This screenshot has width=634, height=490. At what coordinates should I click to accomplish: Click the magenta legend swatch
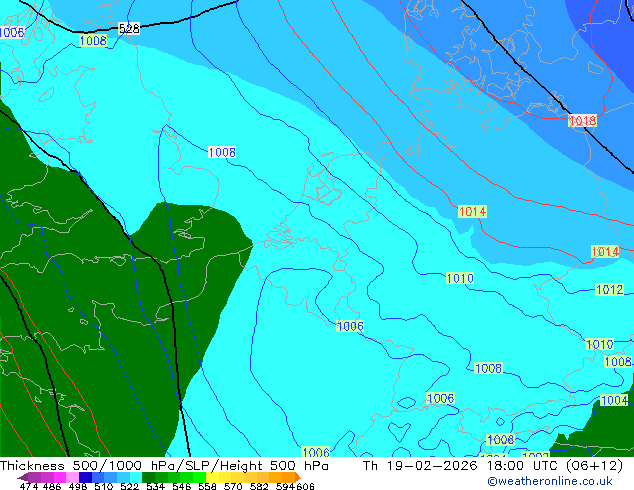[60, 477]
